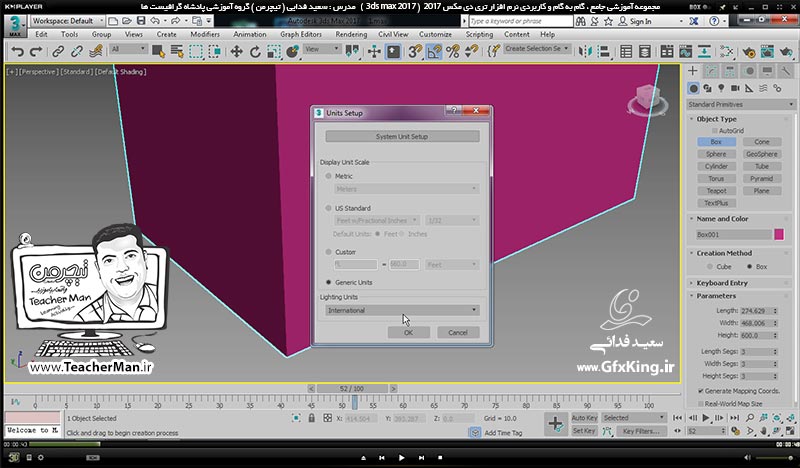Activate the Select and Scale tool
Image resolution: width=800 pixels, height=468 pixels.
[x=274, y=52]
